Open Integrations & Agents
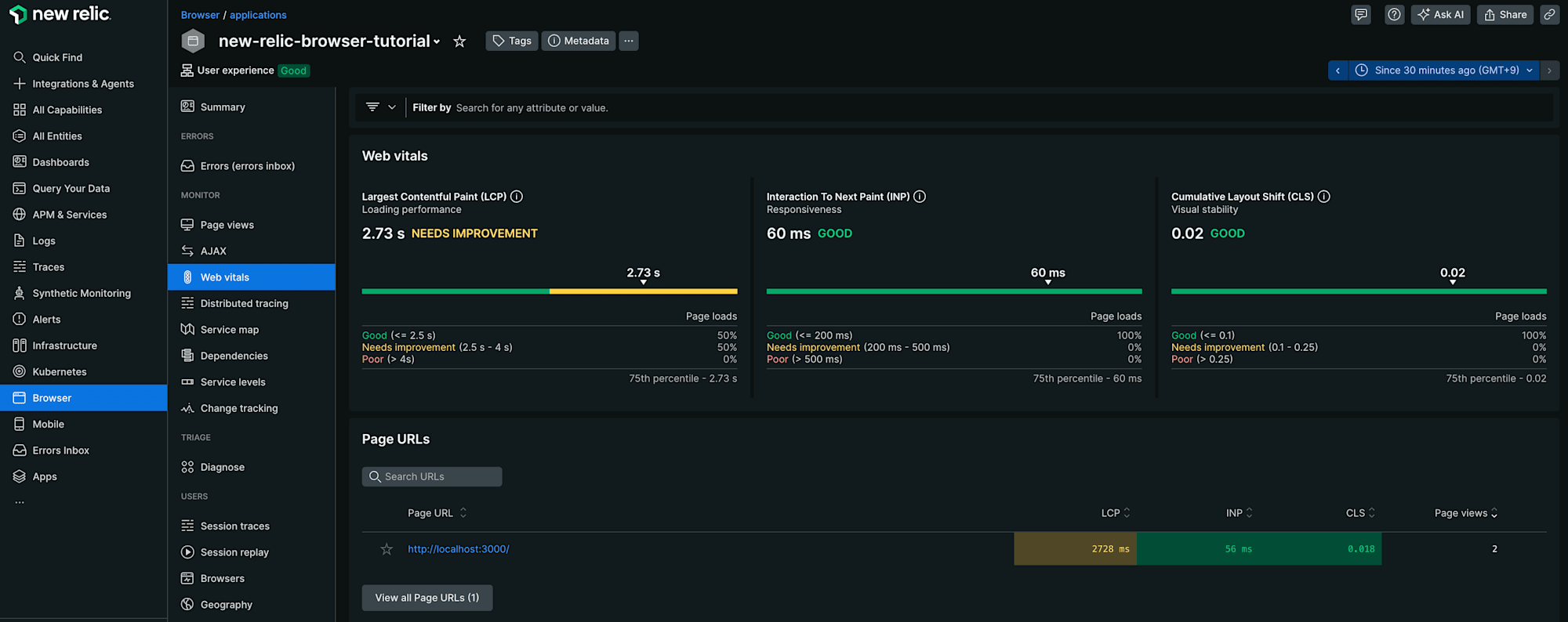 coord(84,84)
